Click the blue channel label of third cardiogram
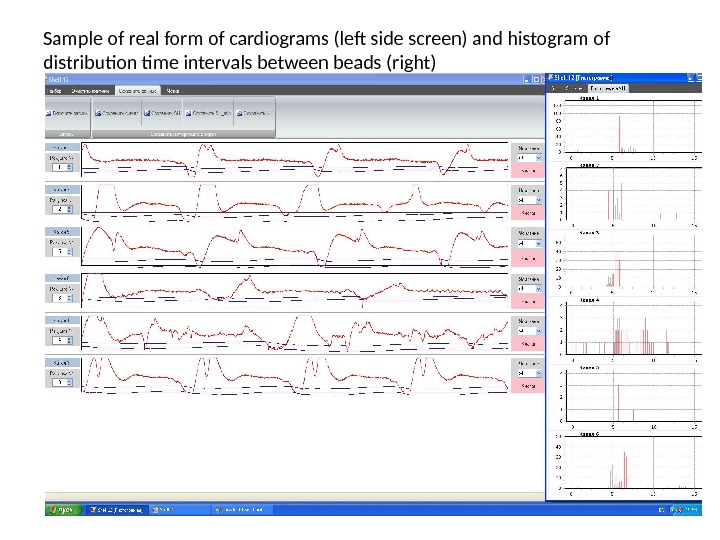Screen dimensions: 720x540 [x=62, y=232]
